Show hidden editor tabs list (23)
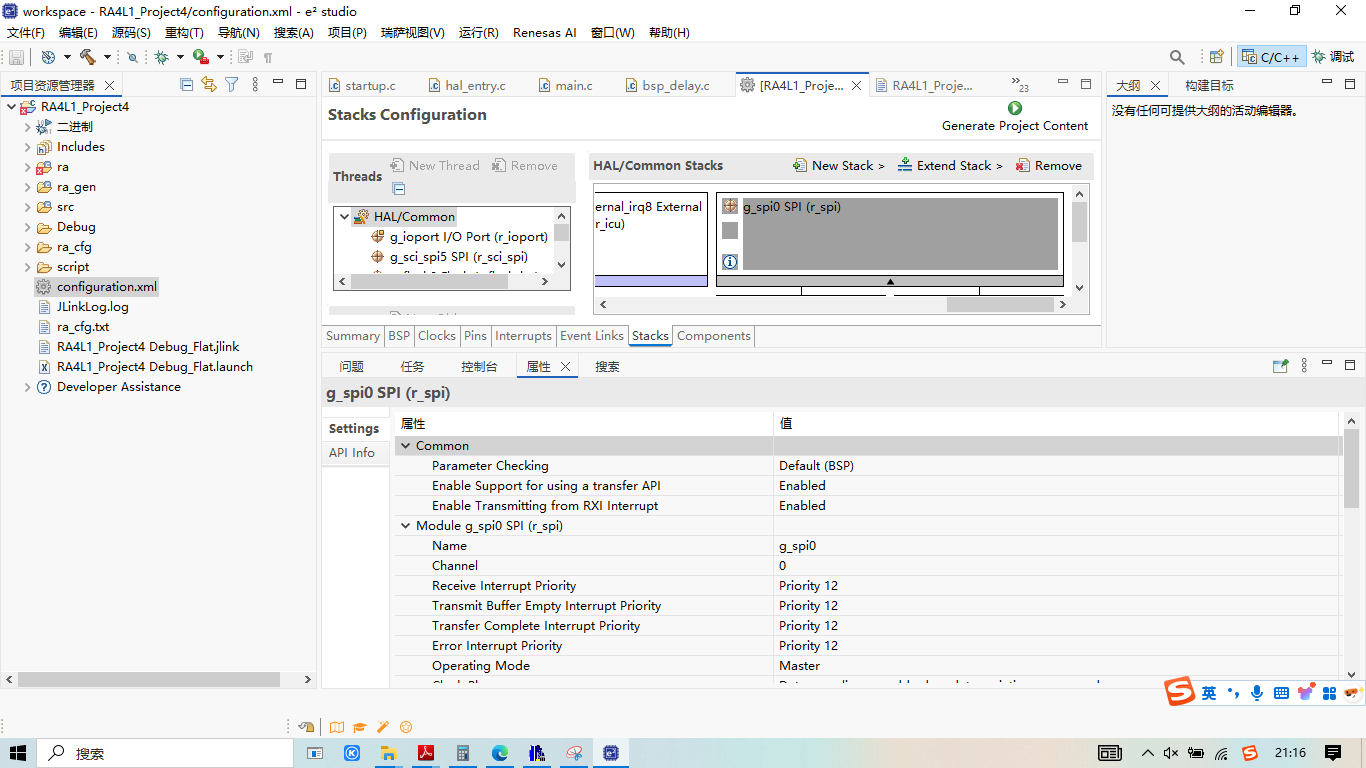 1020,85
